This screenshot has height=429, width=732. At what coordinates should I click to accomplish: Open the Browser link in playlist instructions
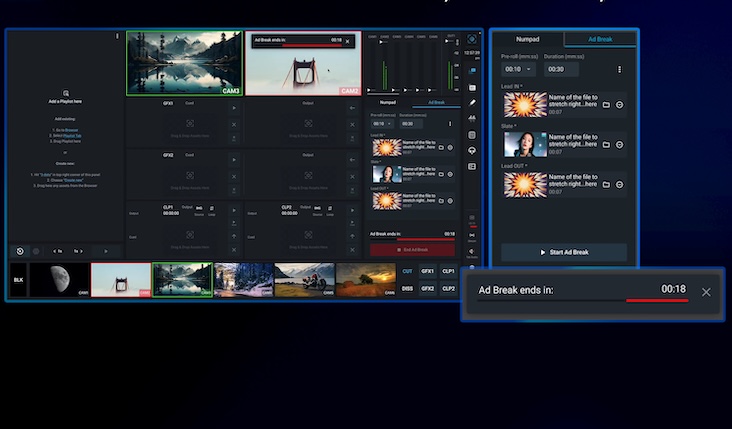71,130
